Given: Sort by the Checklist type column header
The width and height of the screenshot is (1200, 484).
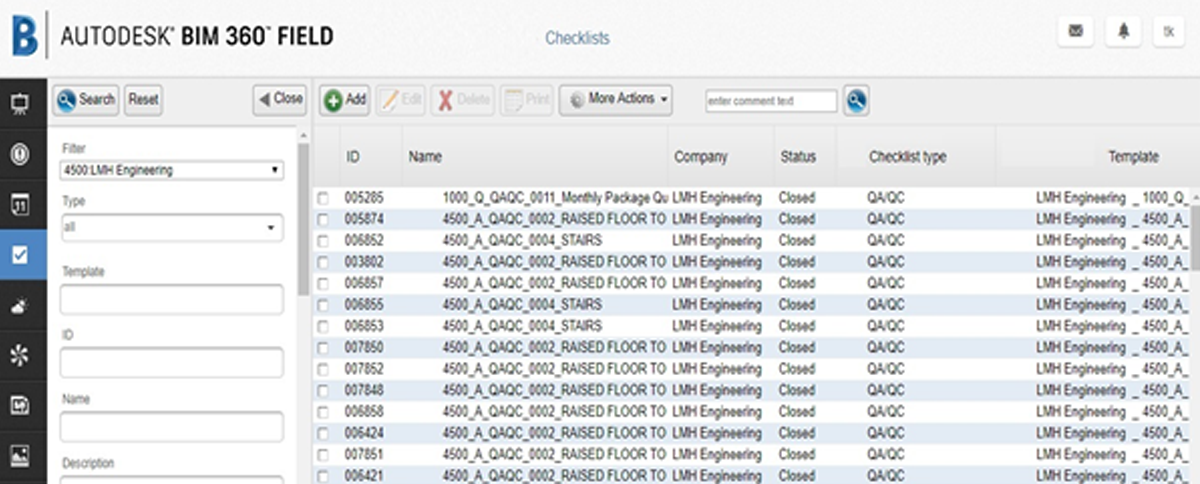Looking at the screenshot, I should [x=907, y=157].
